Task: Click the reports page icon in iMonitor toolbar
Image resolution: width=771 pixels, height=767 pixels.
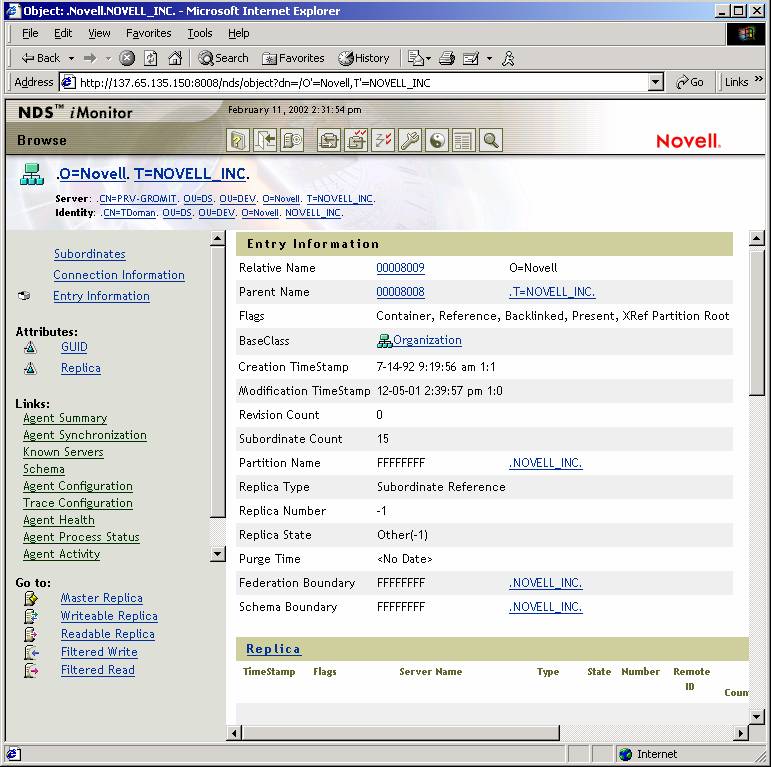Action: (463, 141)
